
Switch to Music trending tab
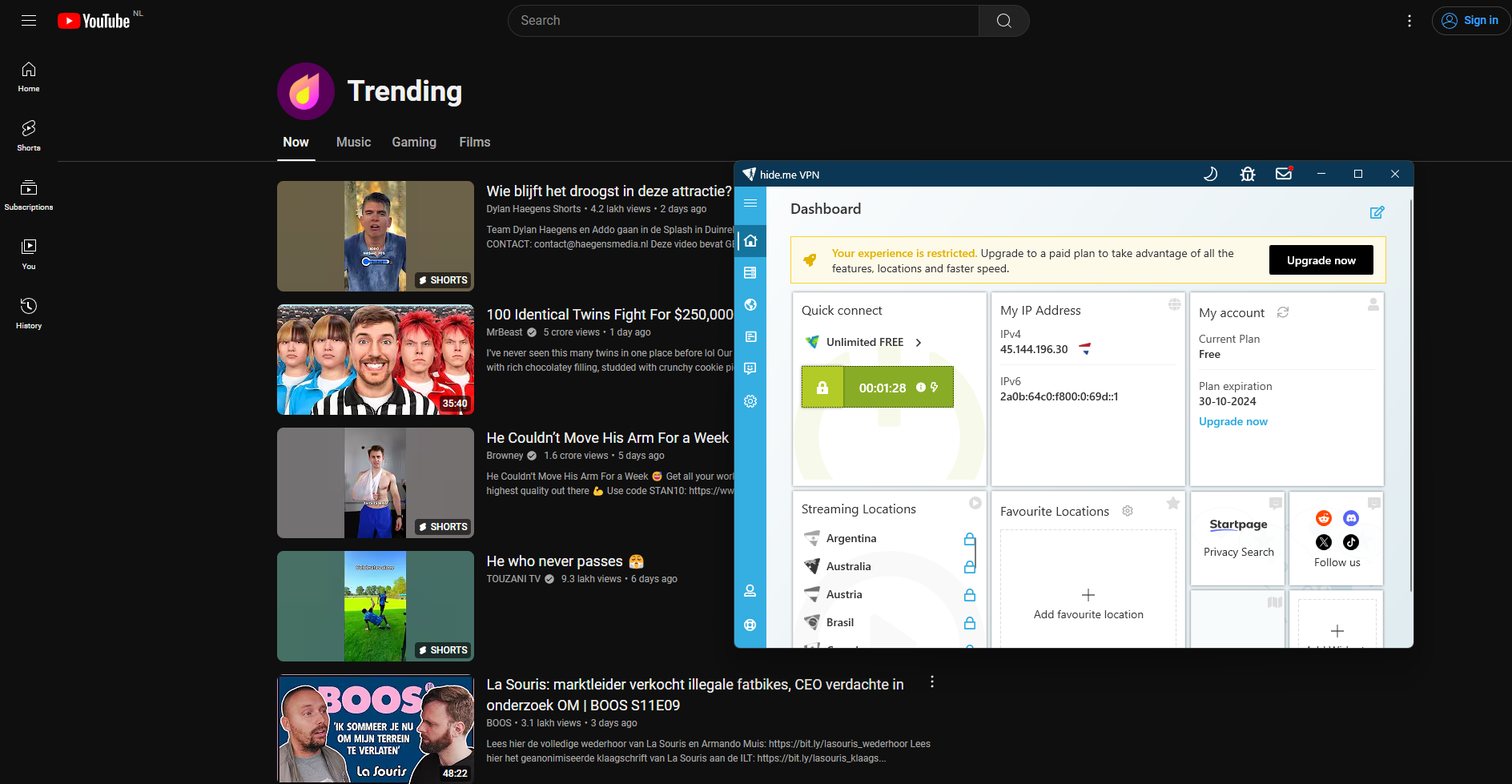[353, 143]
